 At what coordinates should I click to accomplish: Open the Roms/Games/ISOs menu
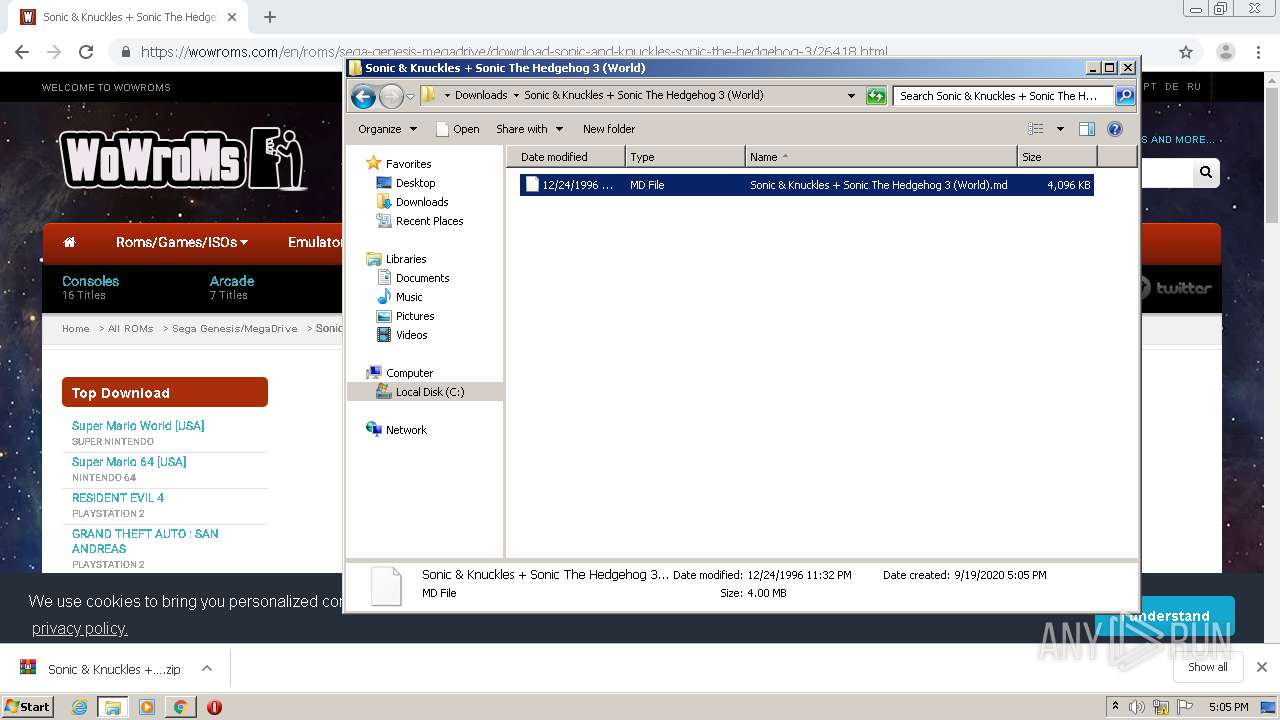coord(182,242)
